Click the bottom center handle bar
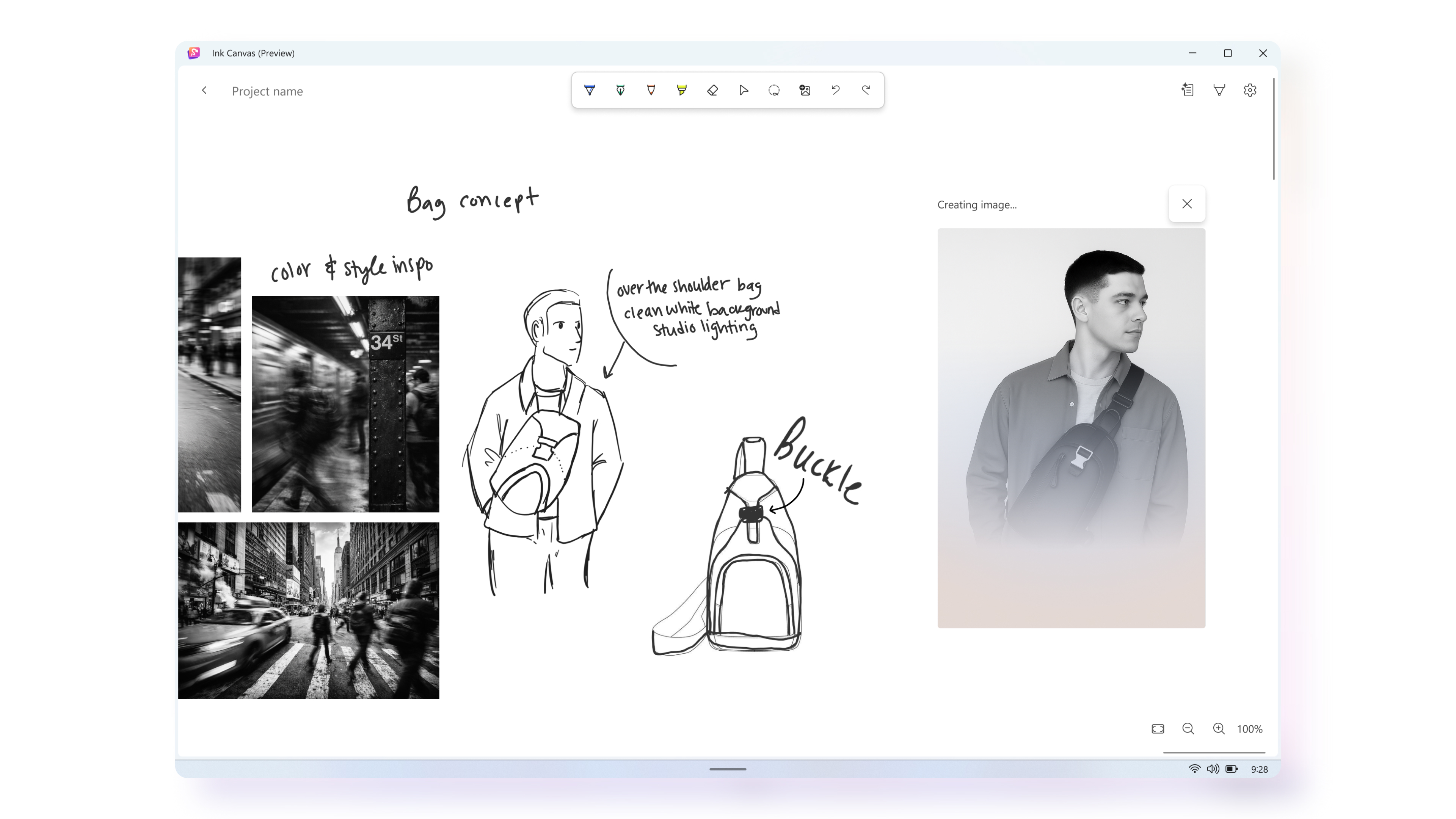This screenshot has width=1456, height=819. (728, 769)
